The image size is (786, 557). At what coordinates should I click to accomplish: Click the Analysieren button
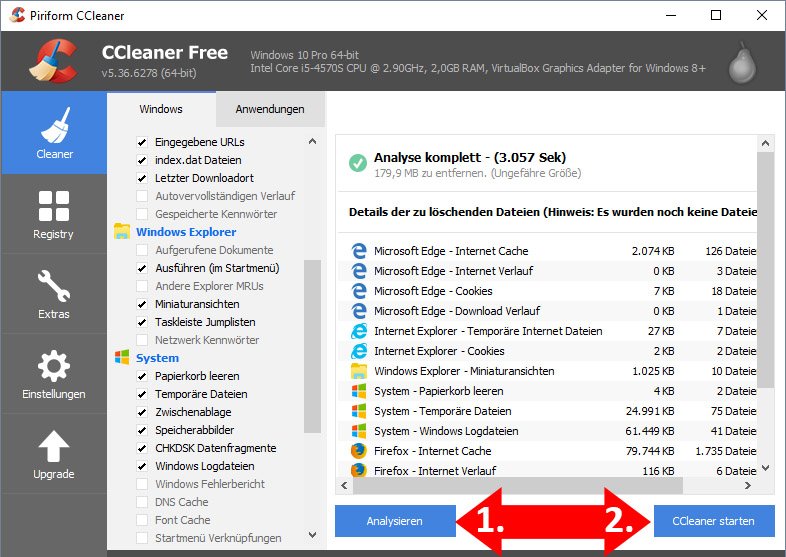(395, 521)
